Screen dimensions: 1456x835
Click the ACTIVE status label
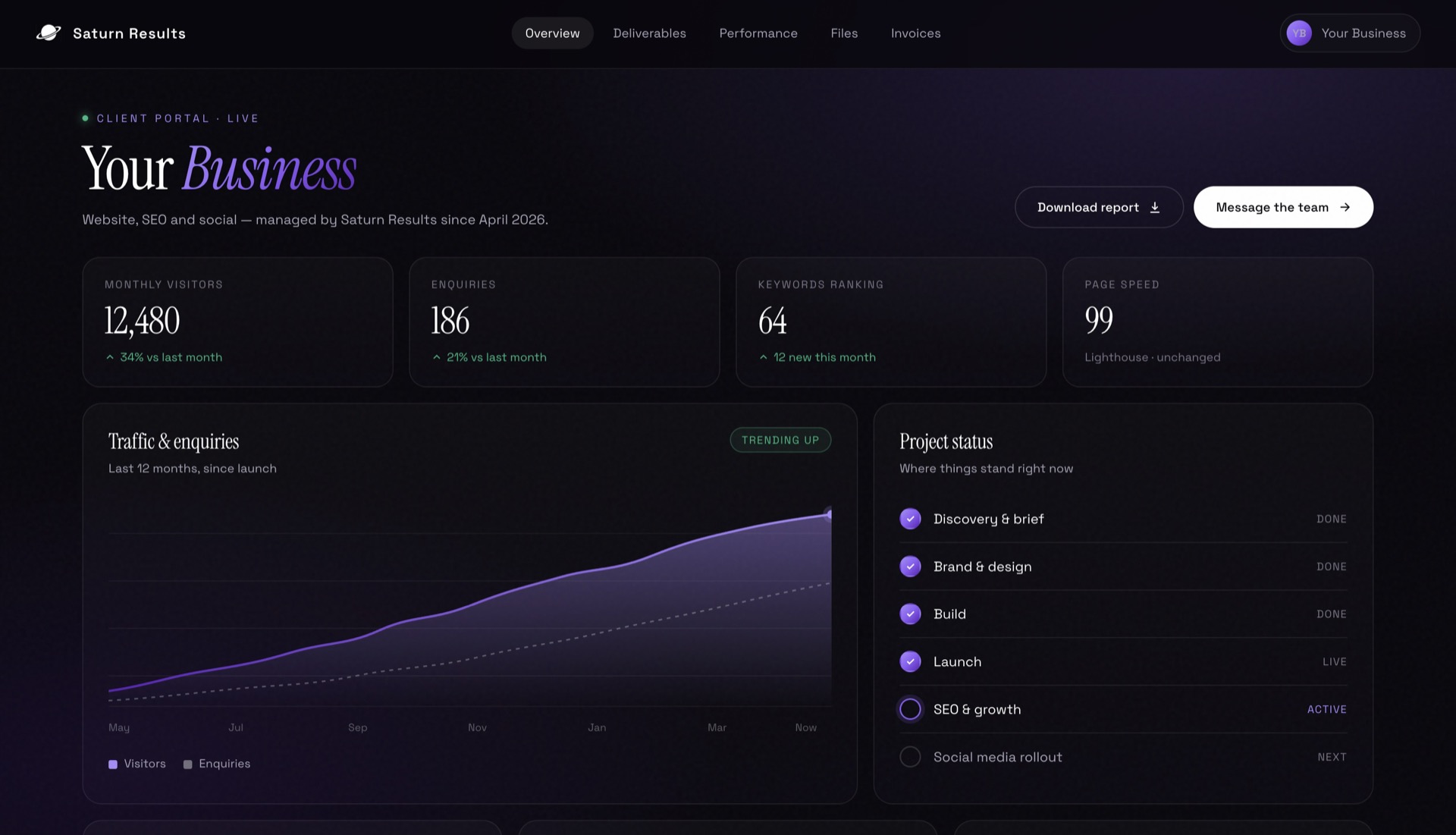tap(1326, 709)
